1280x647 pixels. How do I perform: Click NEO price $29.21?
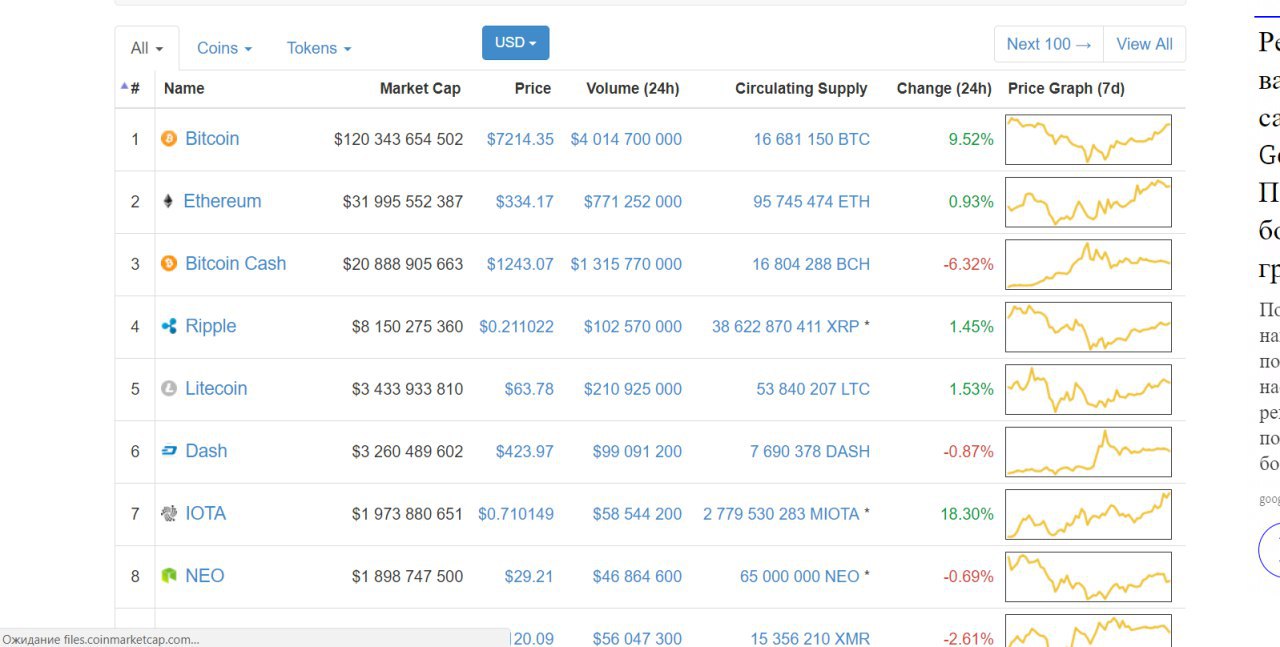(529, 577)
